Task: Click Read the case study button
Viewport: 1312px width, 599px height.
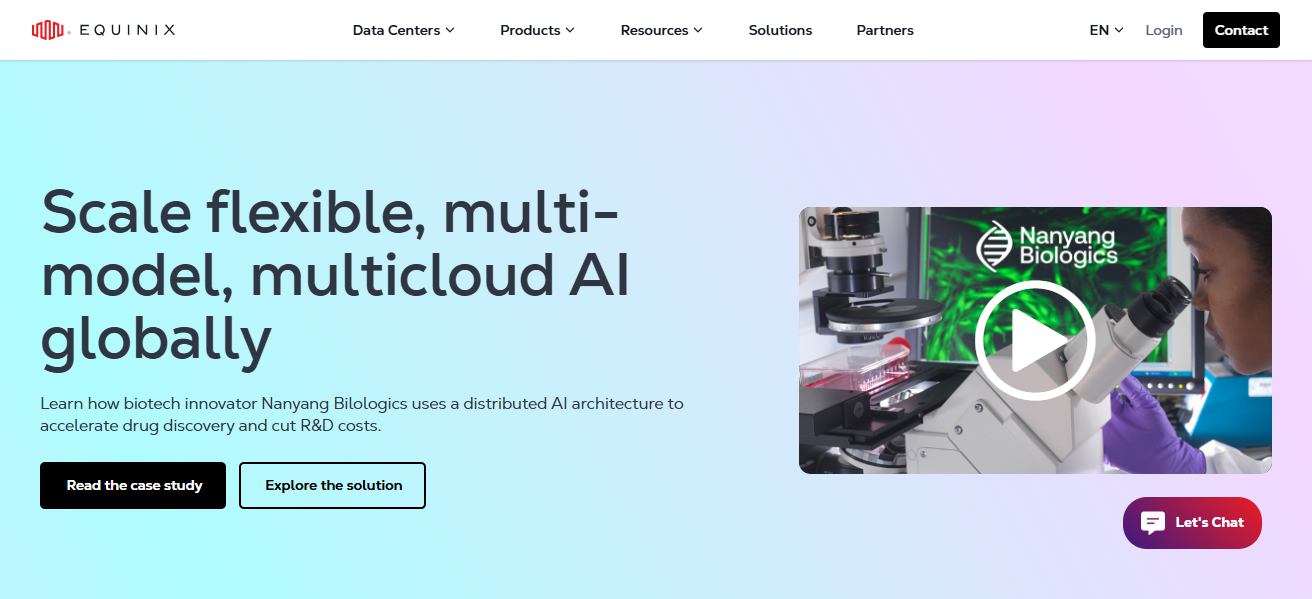Action: coord(133,485)
